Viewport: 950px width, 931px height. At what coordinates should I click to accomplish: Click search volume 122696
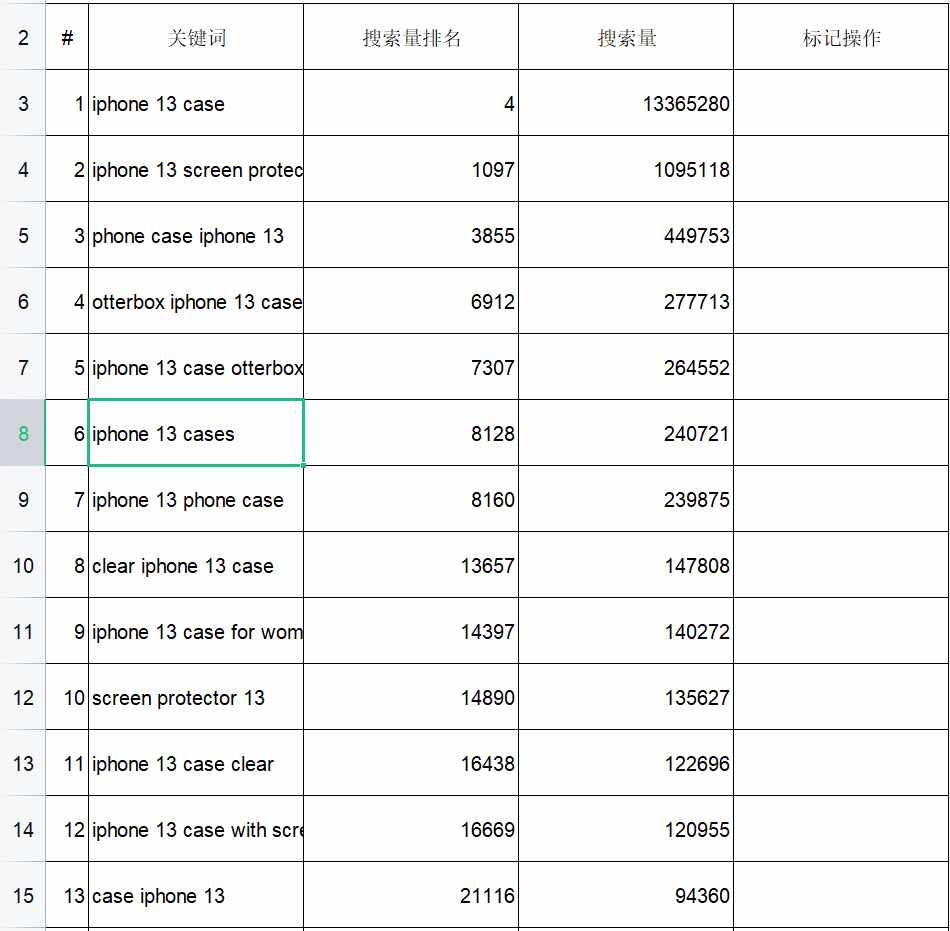pos(626,763)
